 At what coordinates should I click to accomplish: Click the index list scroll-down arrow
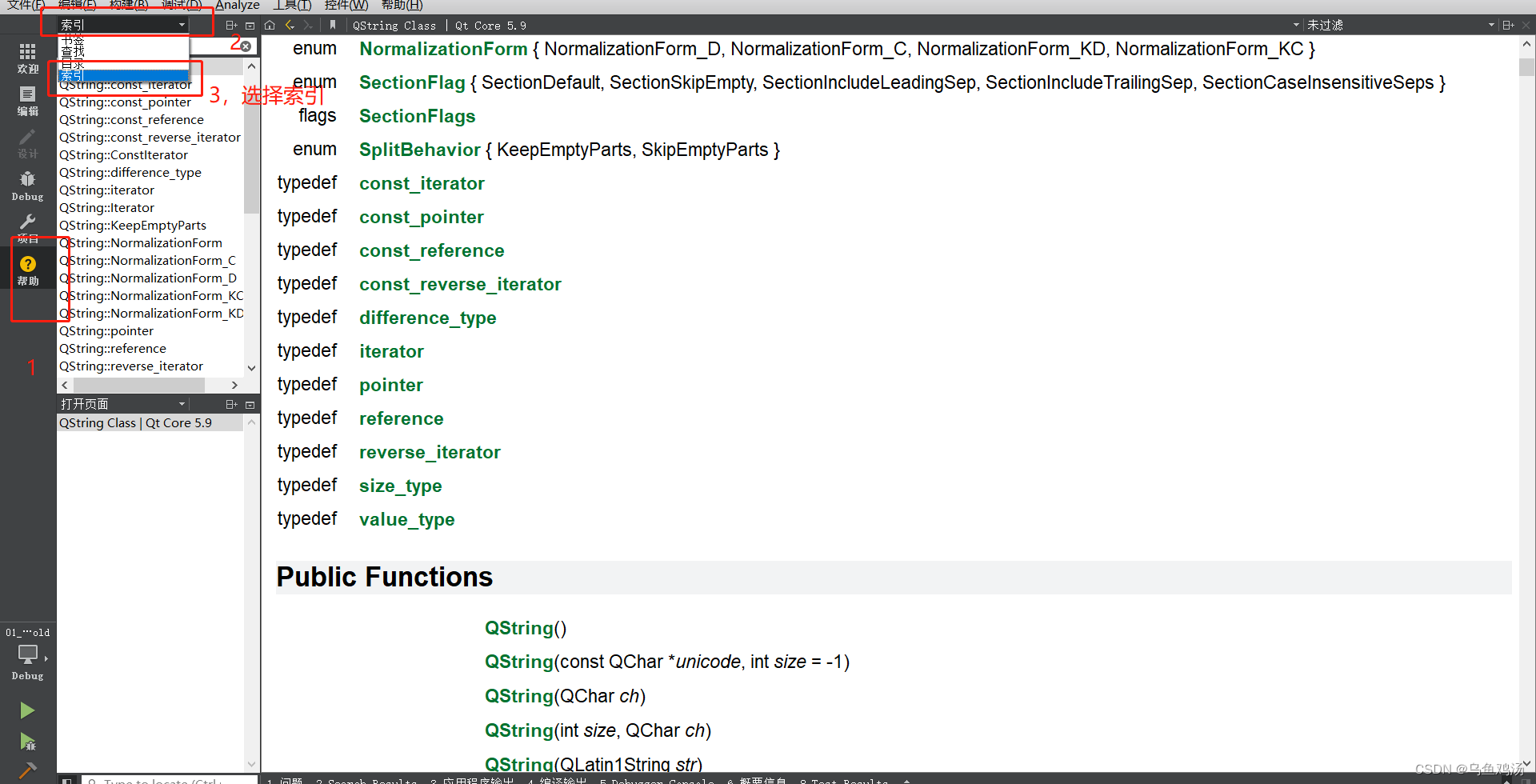pyautogui.click(x=251, y=368)
